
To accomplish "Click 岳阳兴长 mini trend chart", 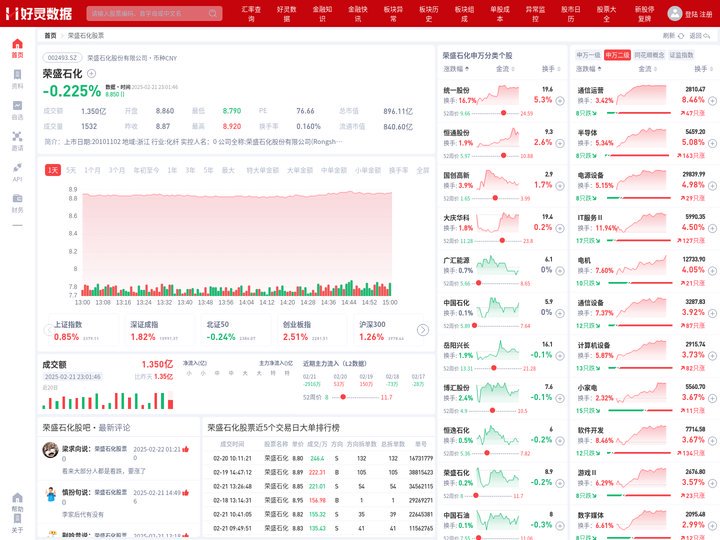I will coord(498,351).
